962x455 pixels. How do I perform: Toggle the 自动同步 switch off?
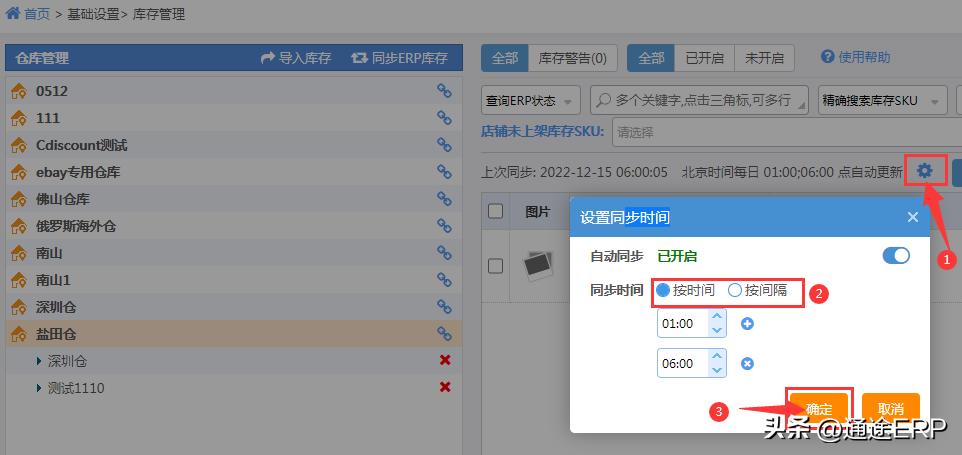tap(896, 256)
